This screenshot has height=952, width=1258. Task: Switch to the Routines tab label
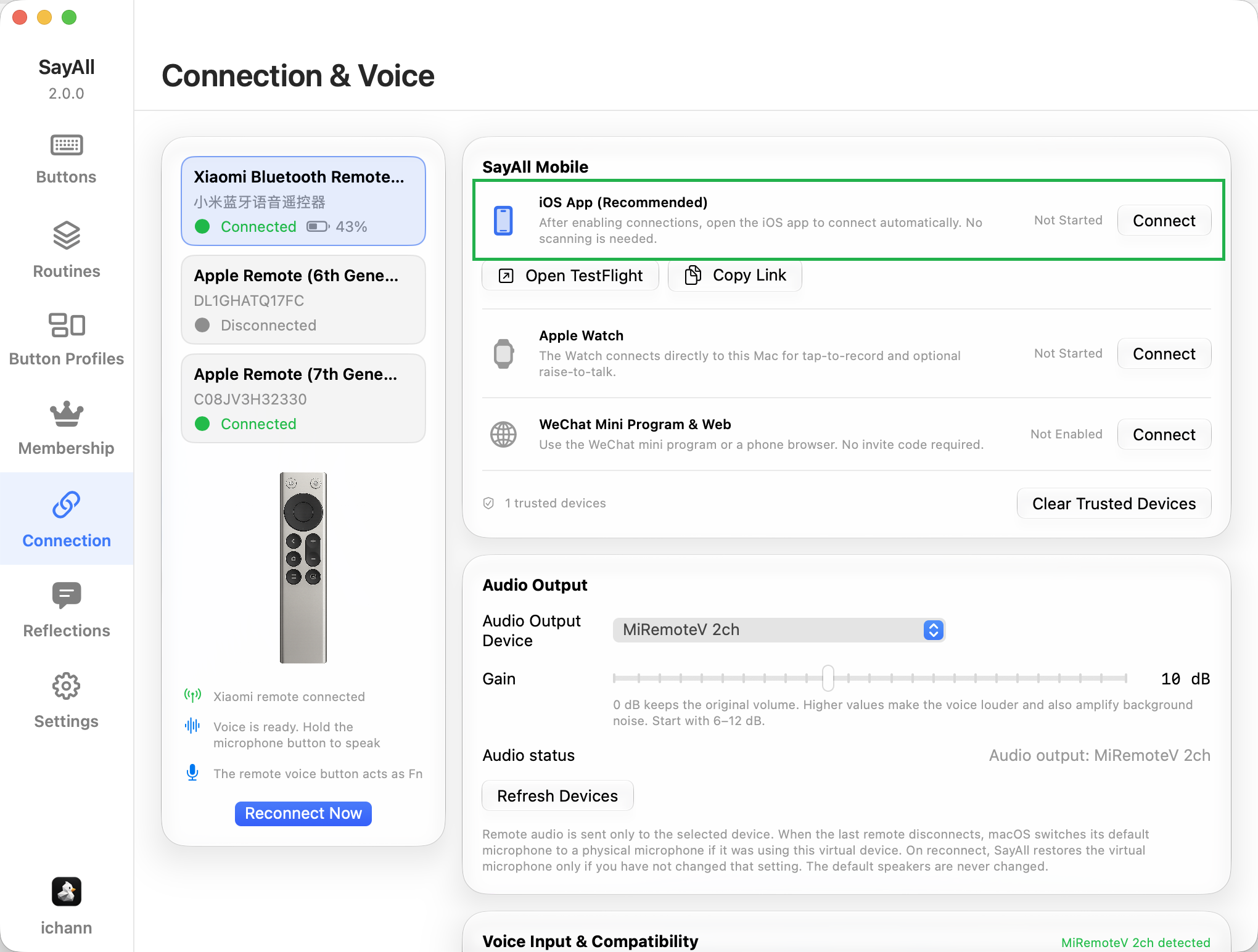pos(67,271)
